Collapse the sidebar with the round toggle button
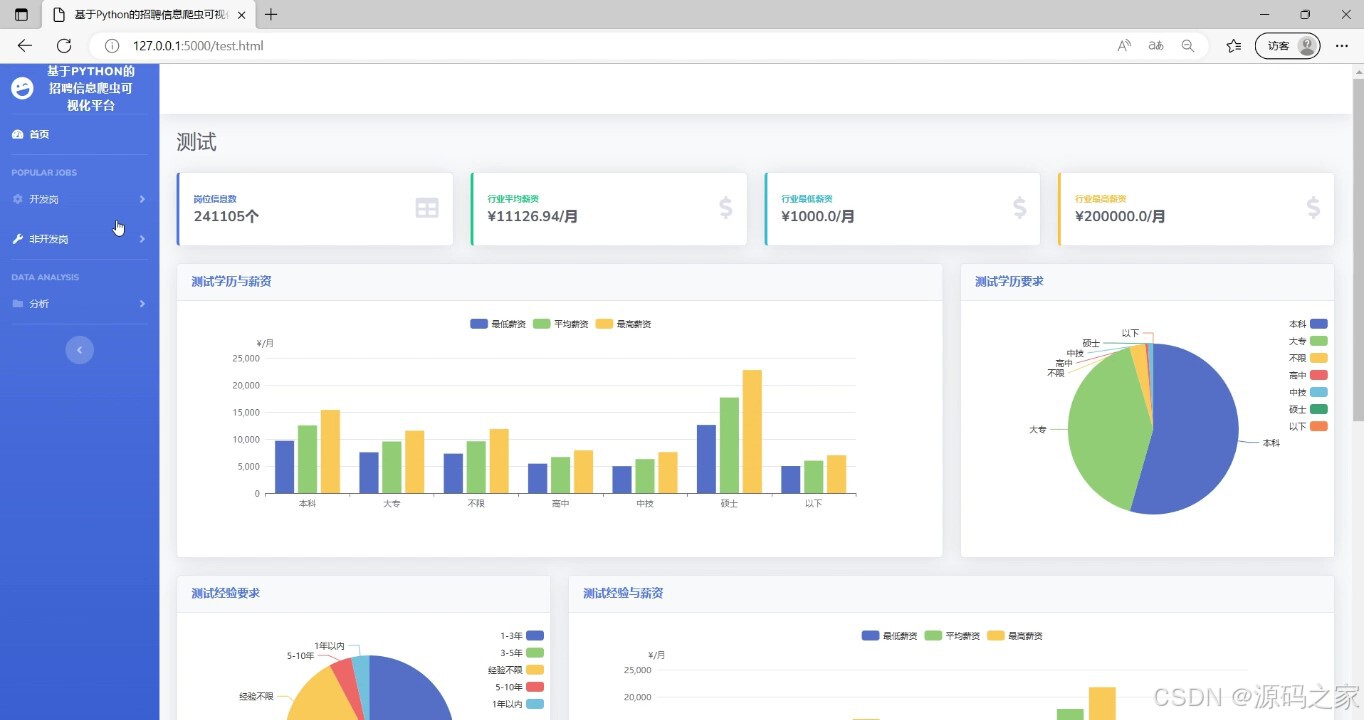This screenshot has height=720, width=1364. point(79,350)
